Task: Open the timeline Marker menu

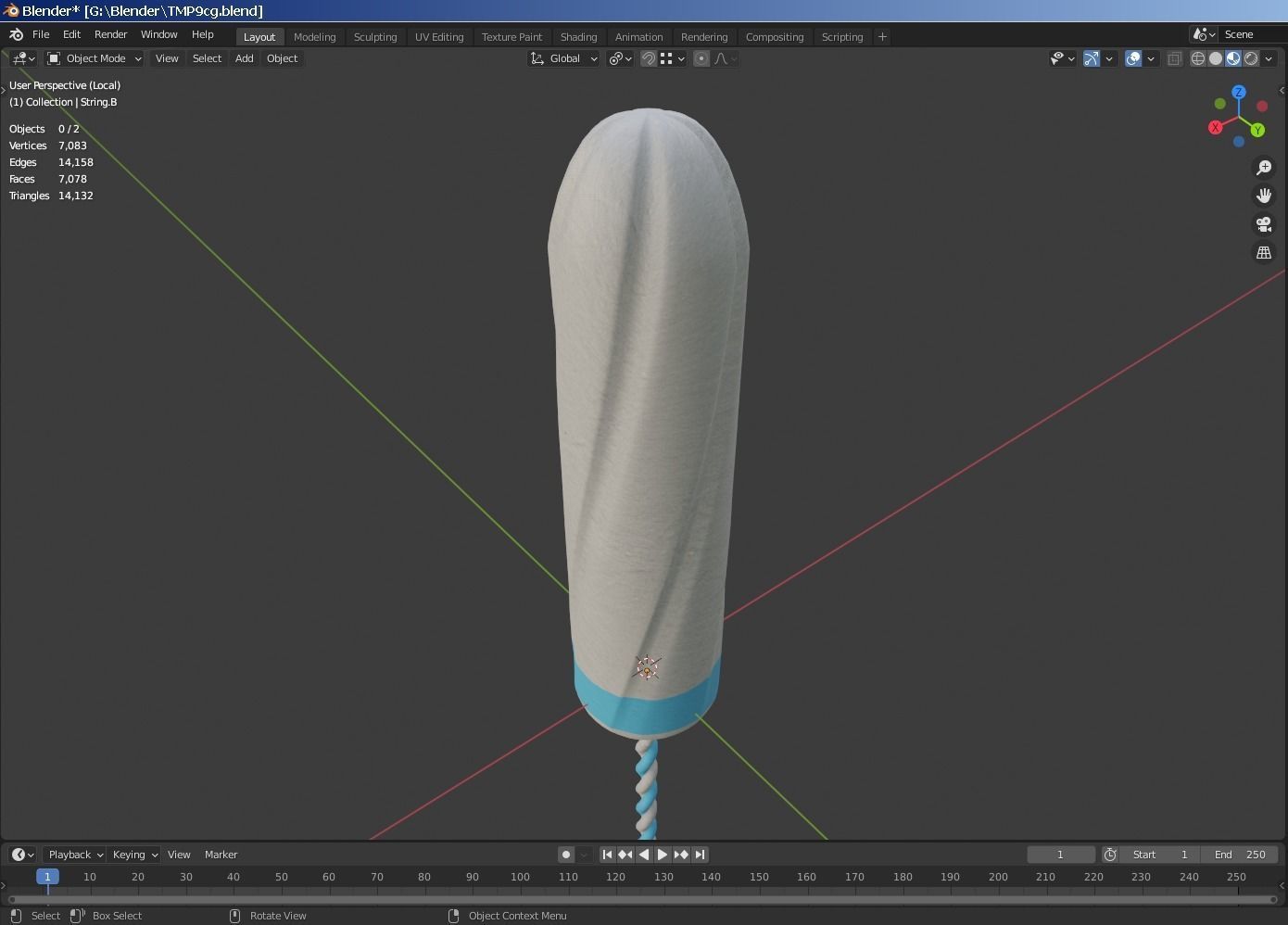Action: 221,855
